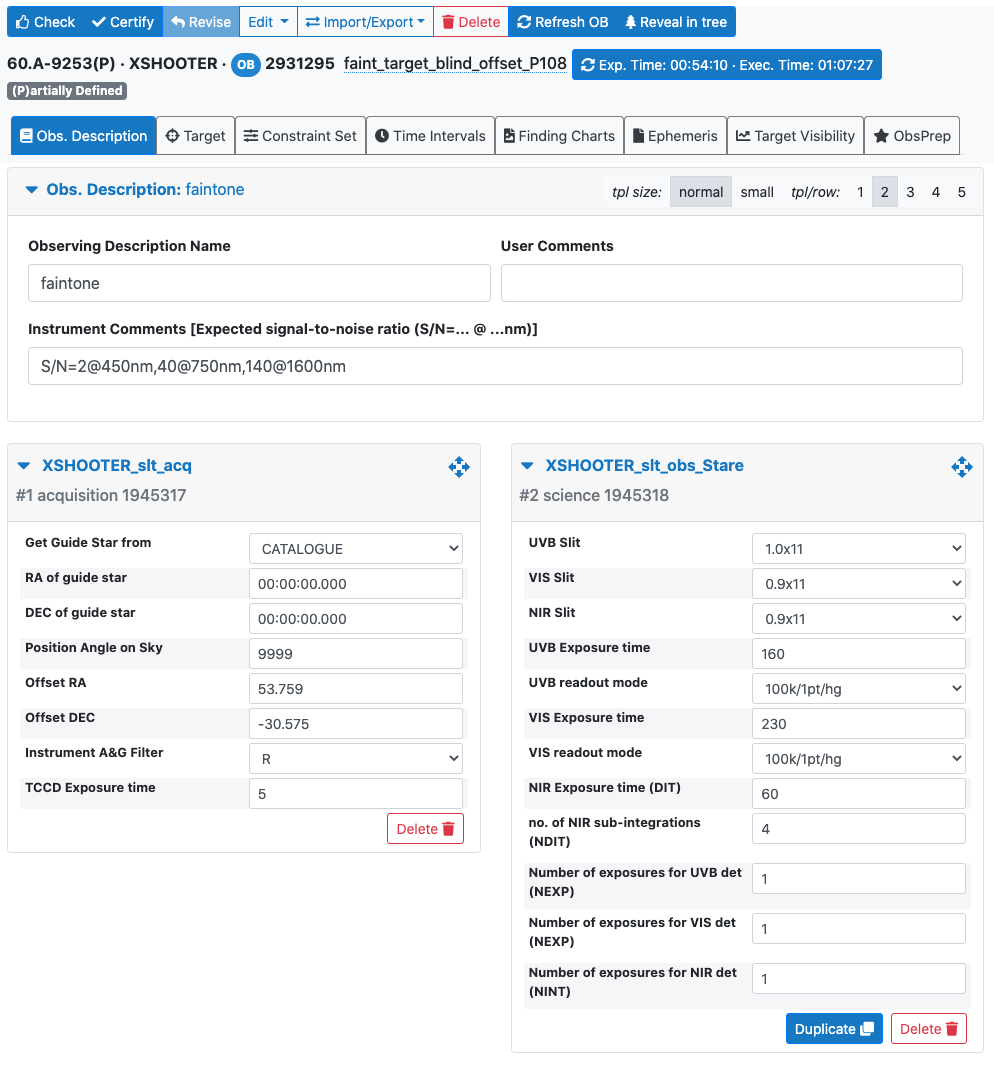Open the UVB Slit dropdown

tap(858, 549)
